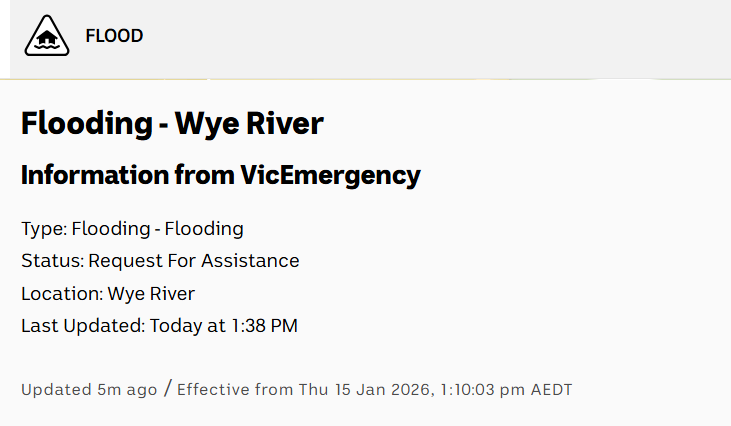This screenshot has height=426, width=731.
Task: Select the 'Request For Assistance' status value
Action: pos(194,261)
